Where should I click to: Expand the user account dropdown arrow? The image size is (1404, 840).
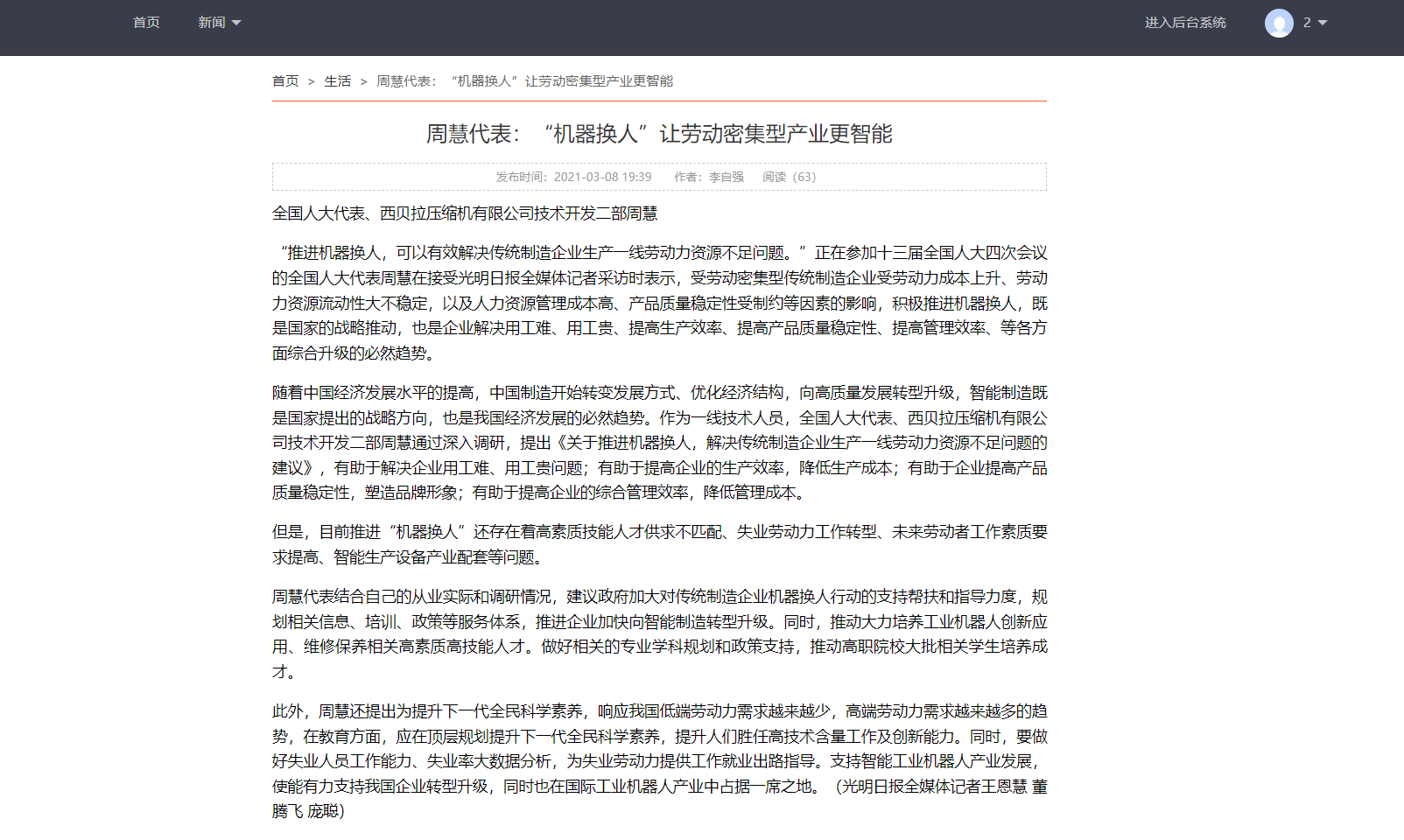click(x=1323, y=23)
